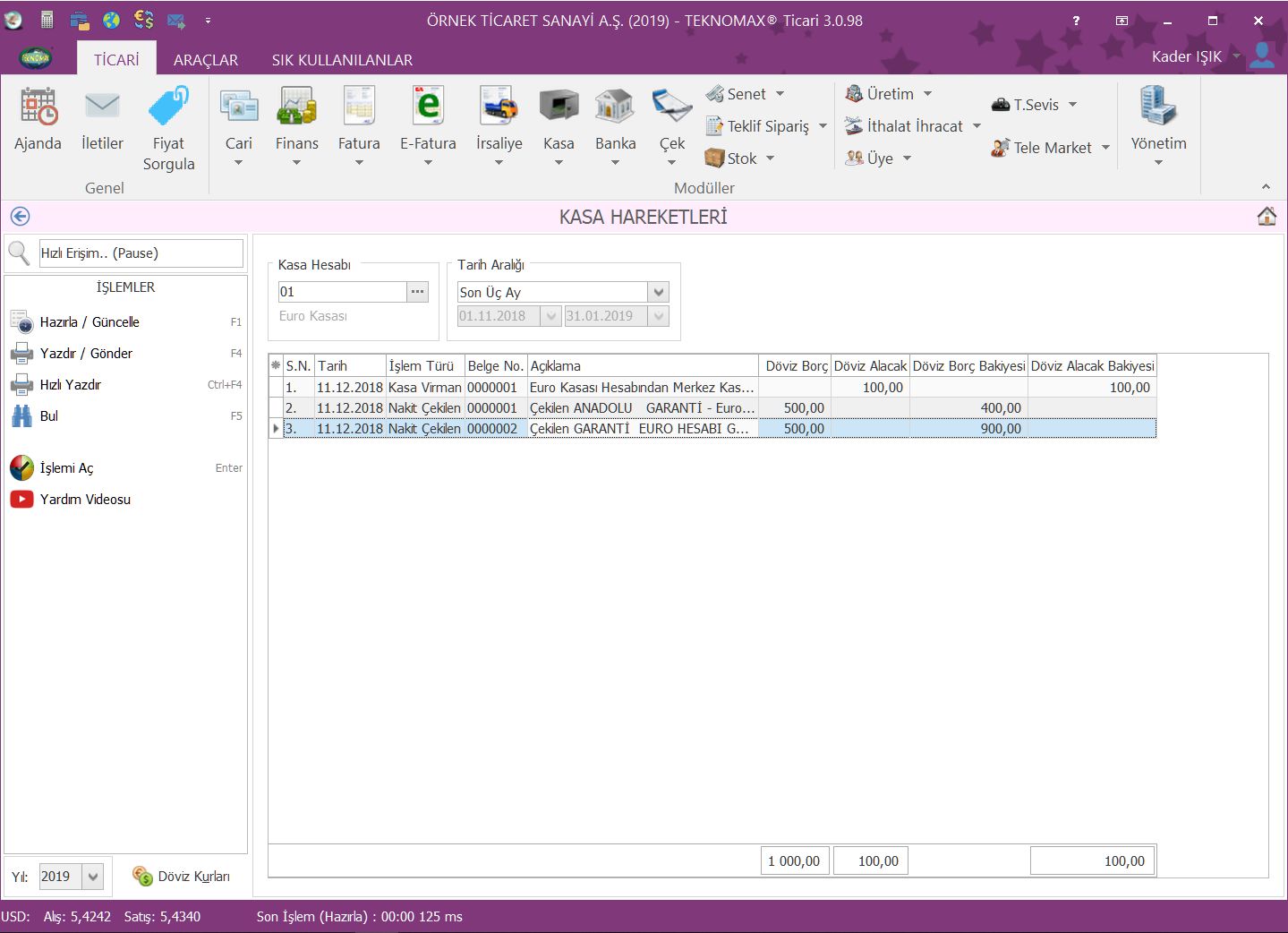Viewport: 1288px width, 933px height.
Task: Click the E-Fatura module icon
Action: (428, 107)
